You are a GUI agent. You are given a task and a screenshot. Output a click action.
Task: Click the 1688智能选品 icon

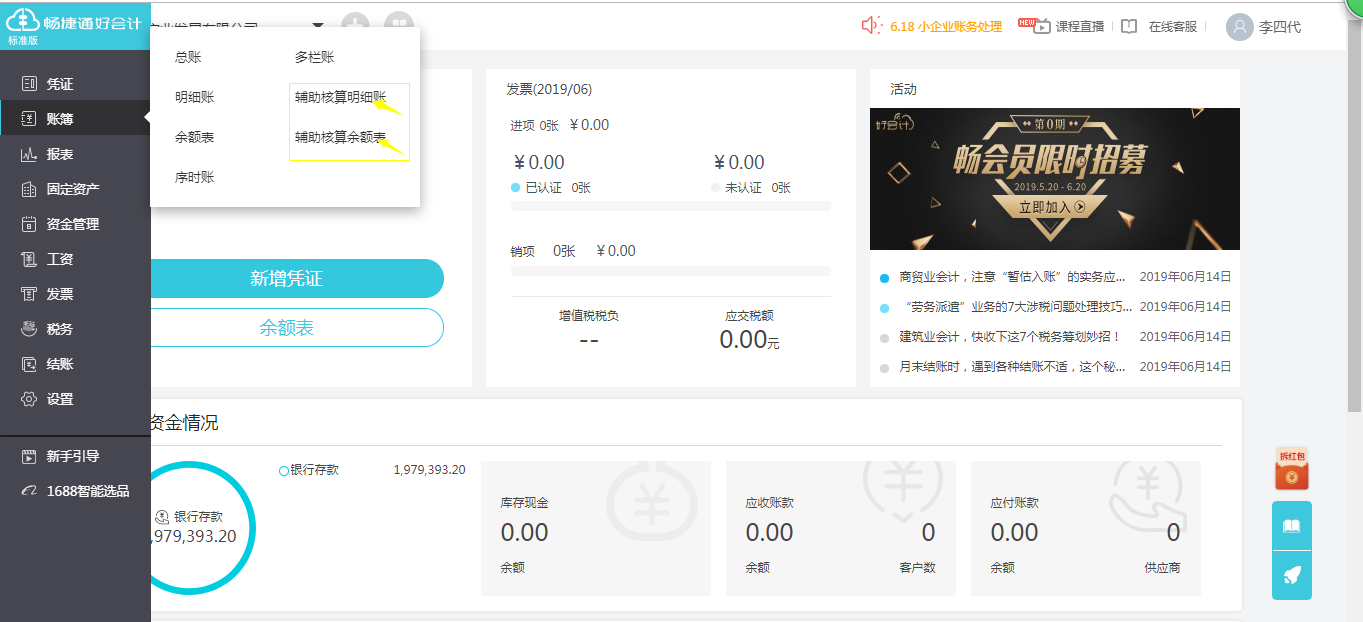click(x=29, y=491)
